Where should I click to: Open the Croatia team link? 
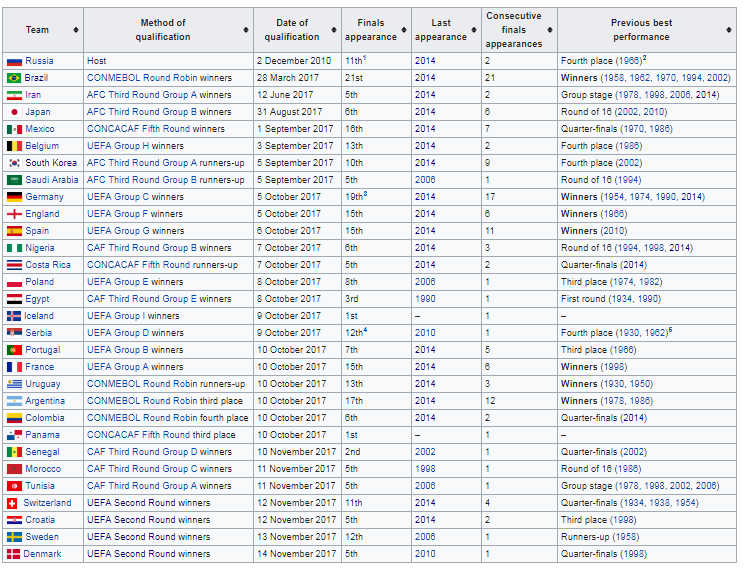(x=40, y=520)
